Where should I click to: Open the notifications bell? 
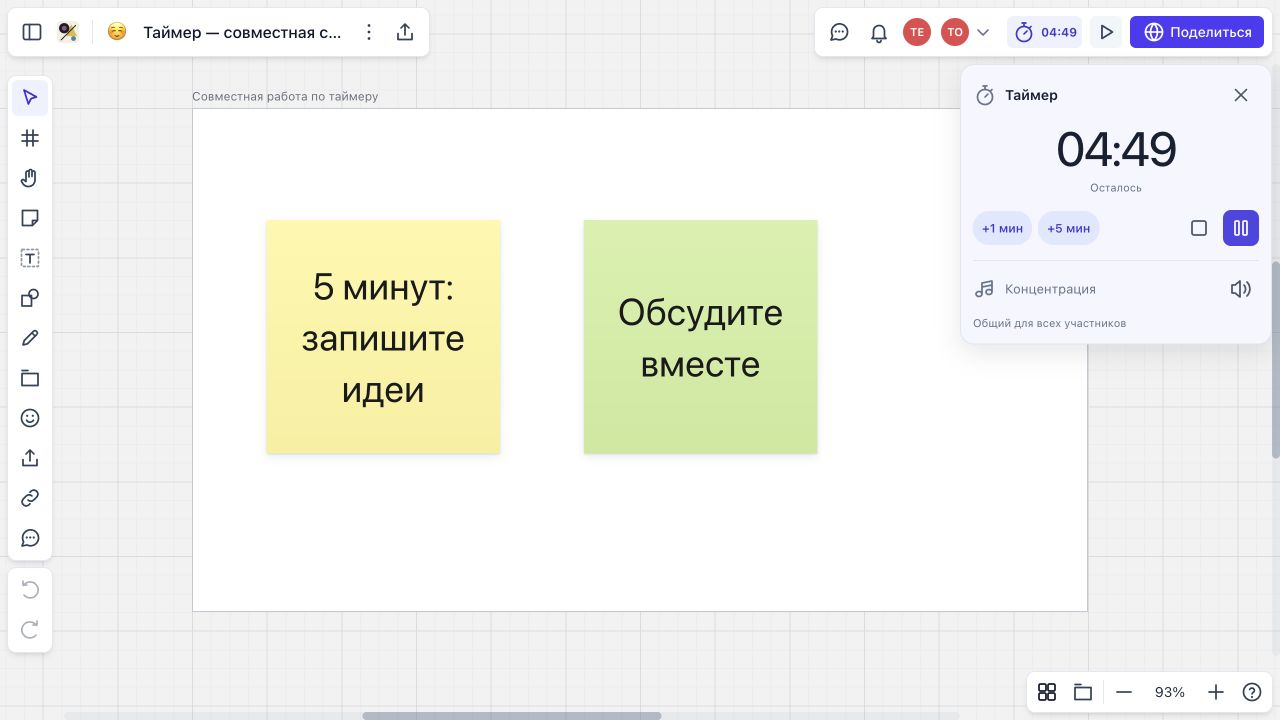[x=879, y=32]
